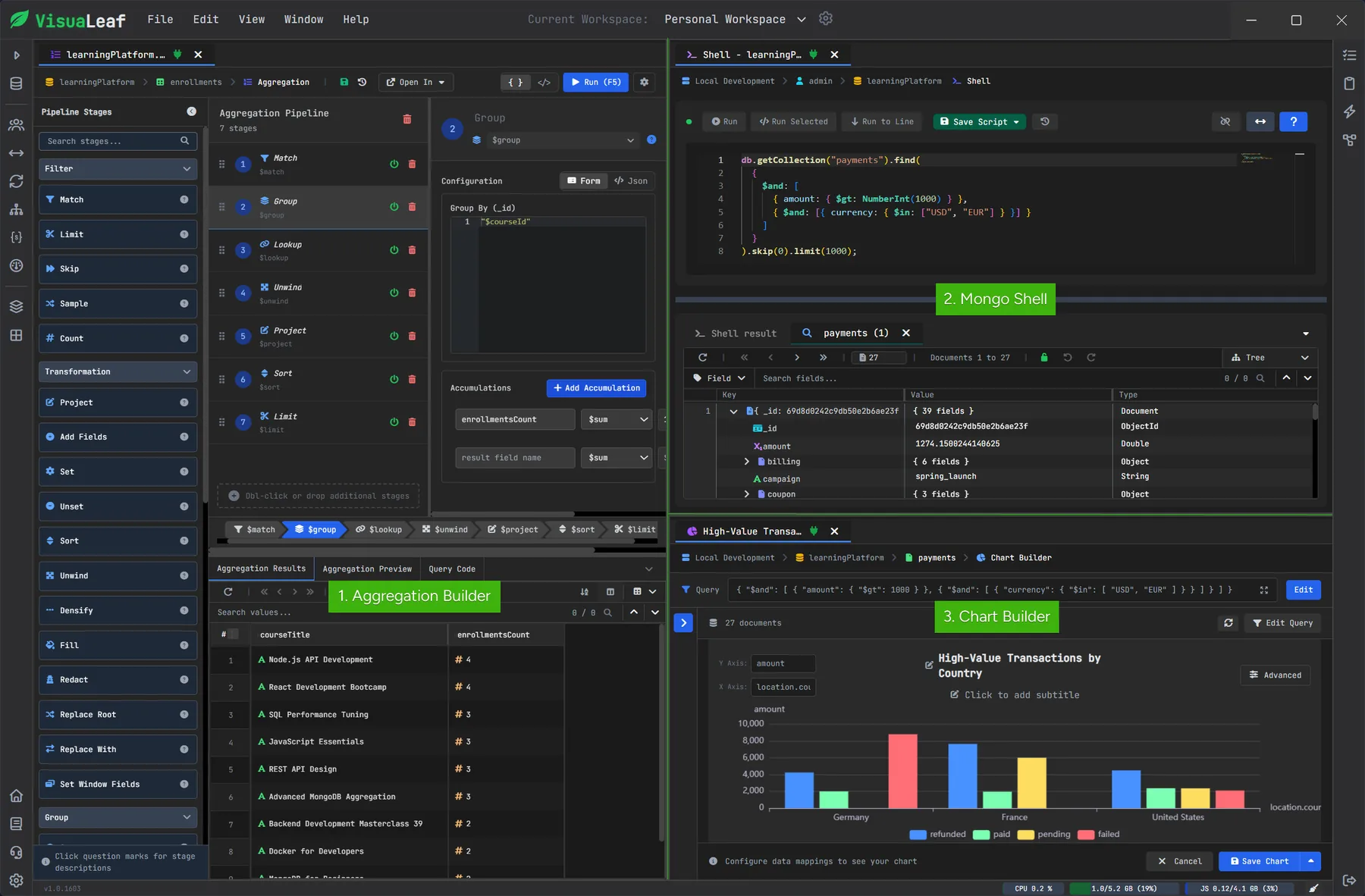Switch configuration view to Json
The width and height of the screenshot is (1365, 896).
pyautogui.click(x=631, y=180)
